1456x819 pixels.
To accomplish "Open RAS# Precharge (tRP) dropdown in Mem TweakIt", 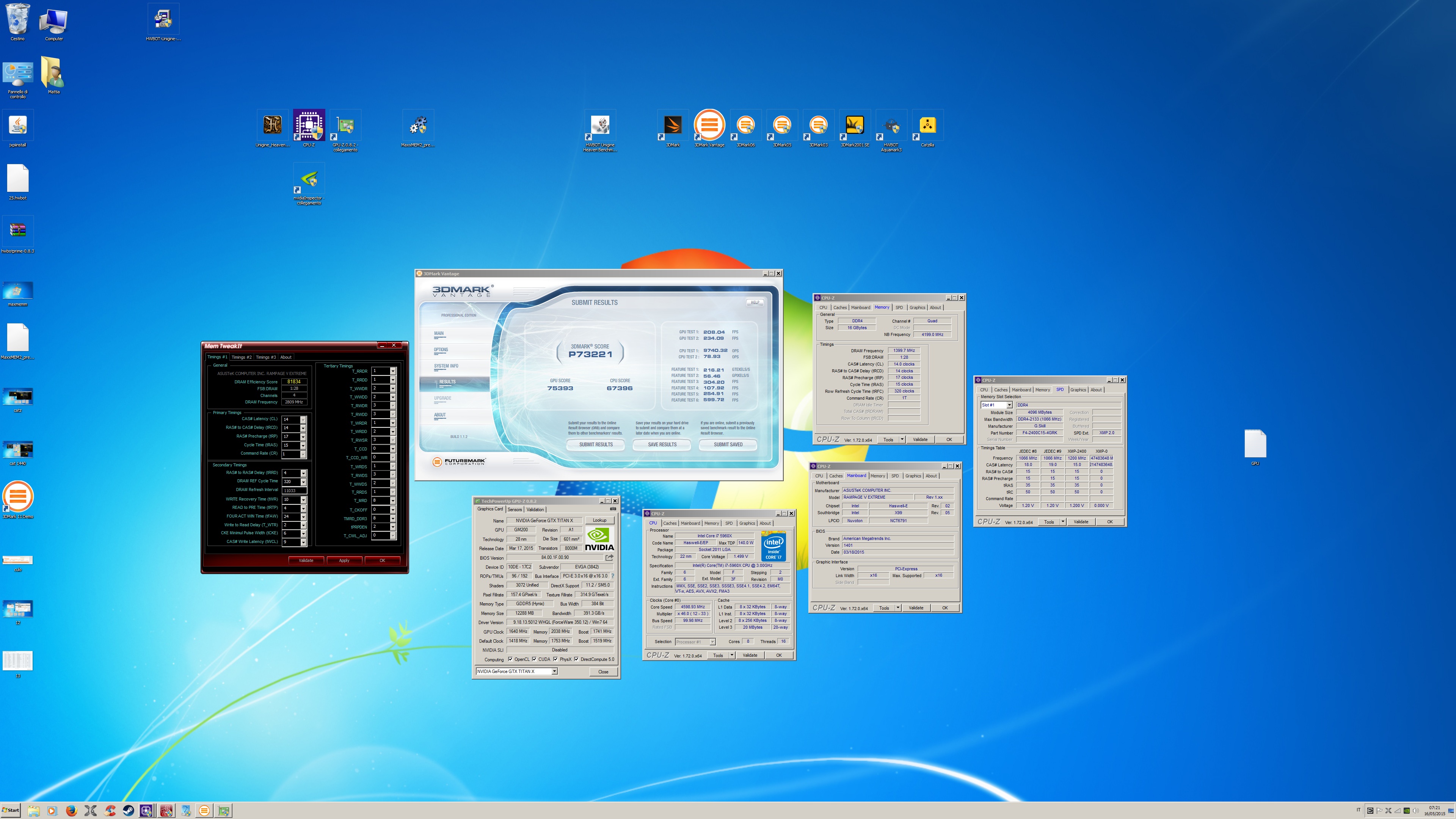I will pos(303,436).
